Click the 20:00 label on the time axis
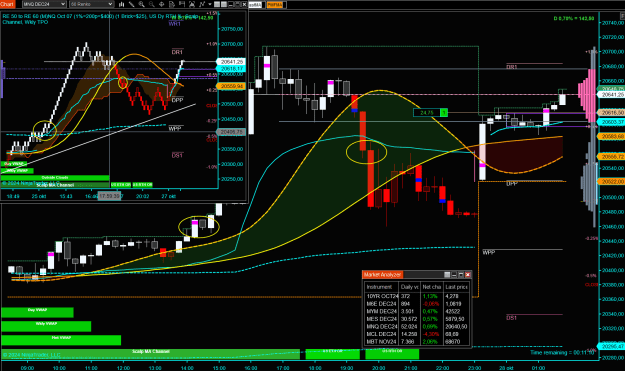625x371 pixels. (378, 368)
